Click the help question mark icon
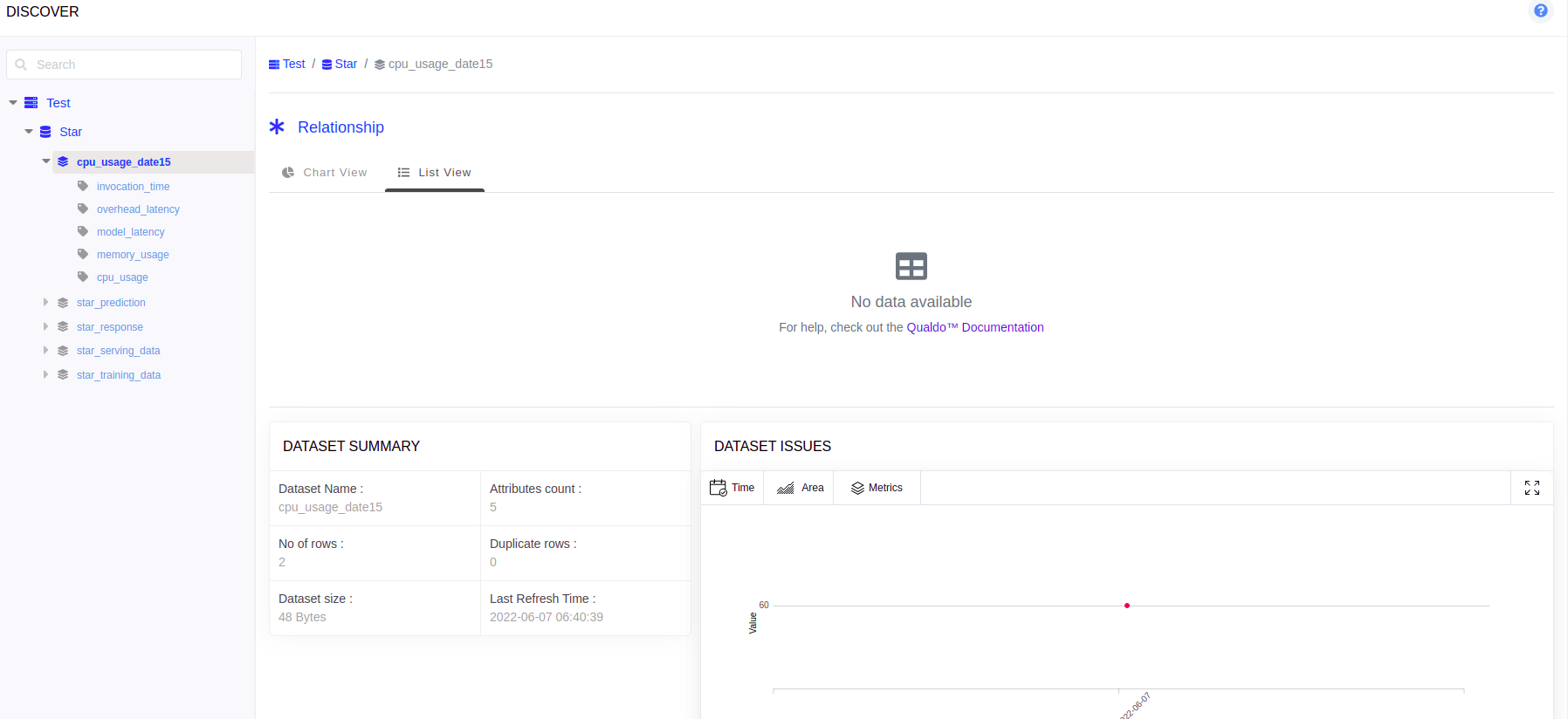The width and height of the screenshot is (1568, 719). pos(1541,10)
